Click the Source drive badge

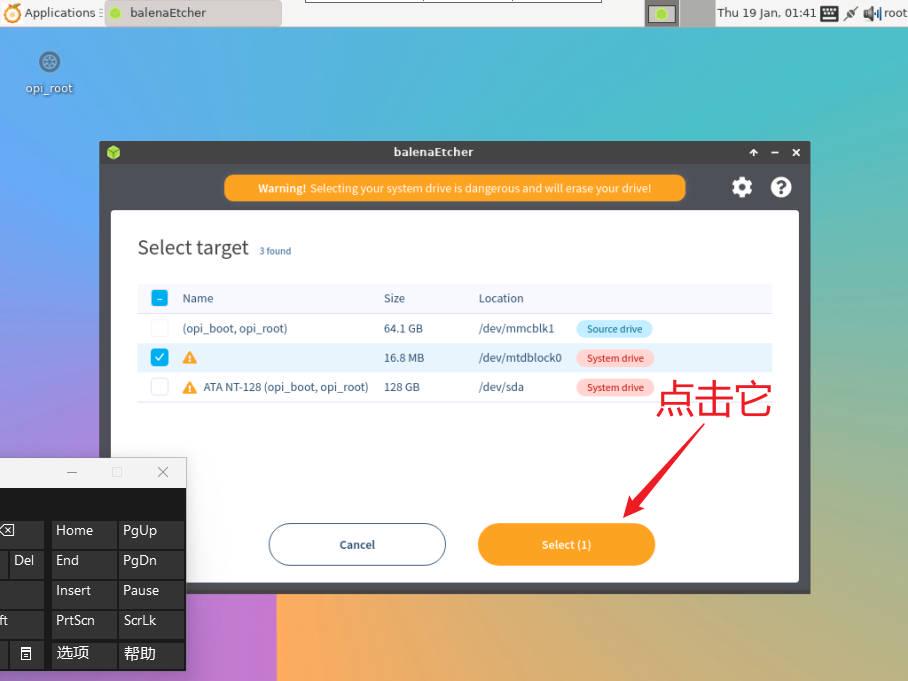coord(614,329)
